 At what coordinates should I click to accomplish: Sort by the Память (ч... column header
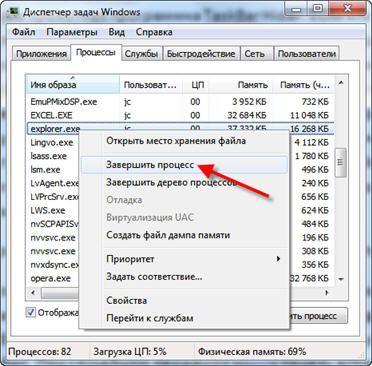[x=304, y=85]
